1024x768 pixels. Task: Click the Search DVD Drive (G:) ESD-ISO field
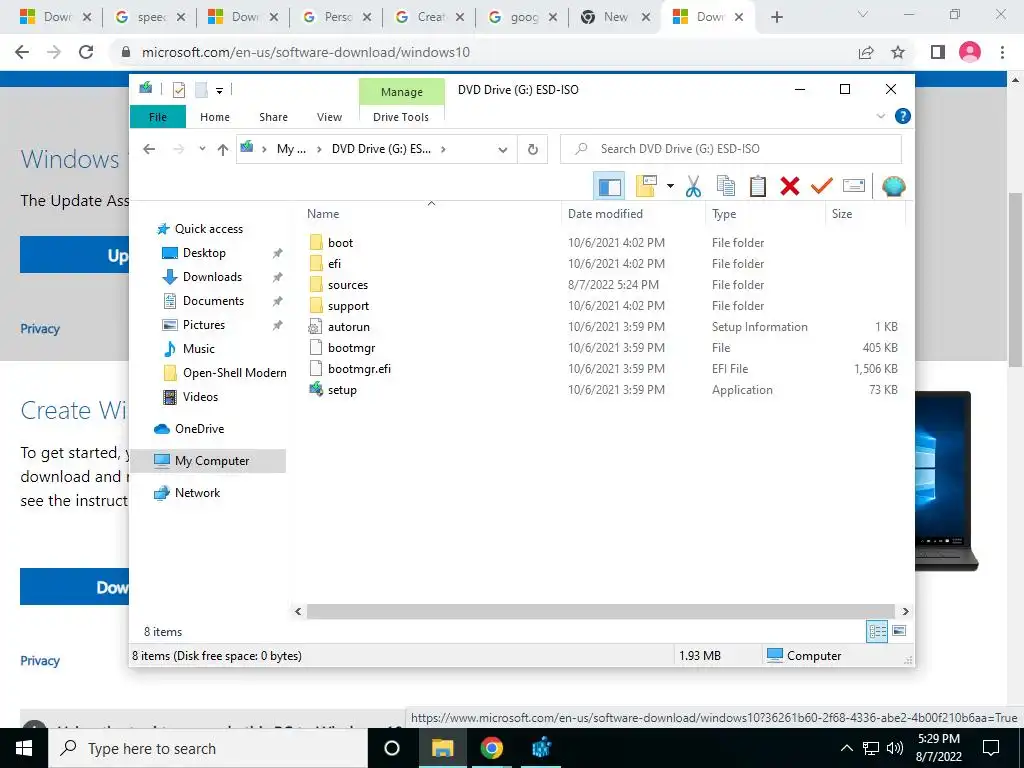731,149
